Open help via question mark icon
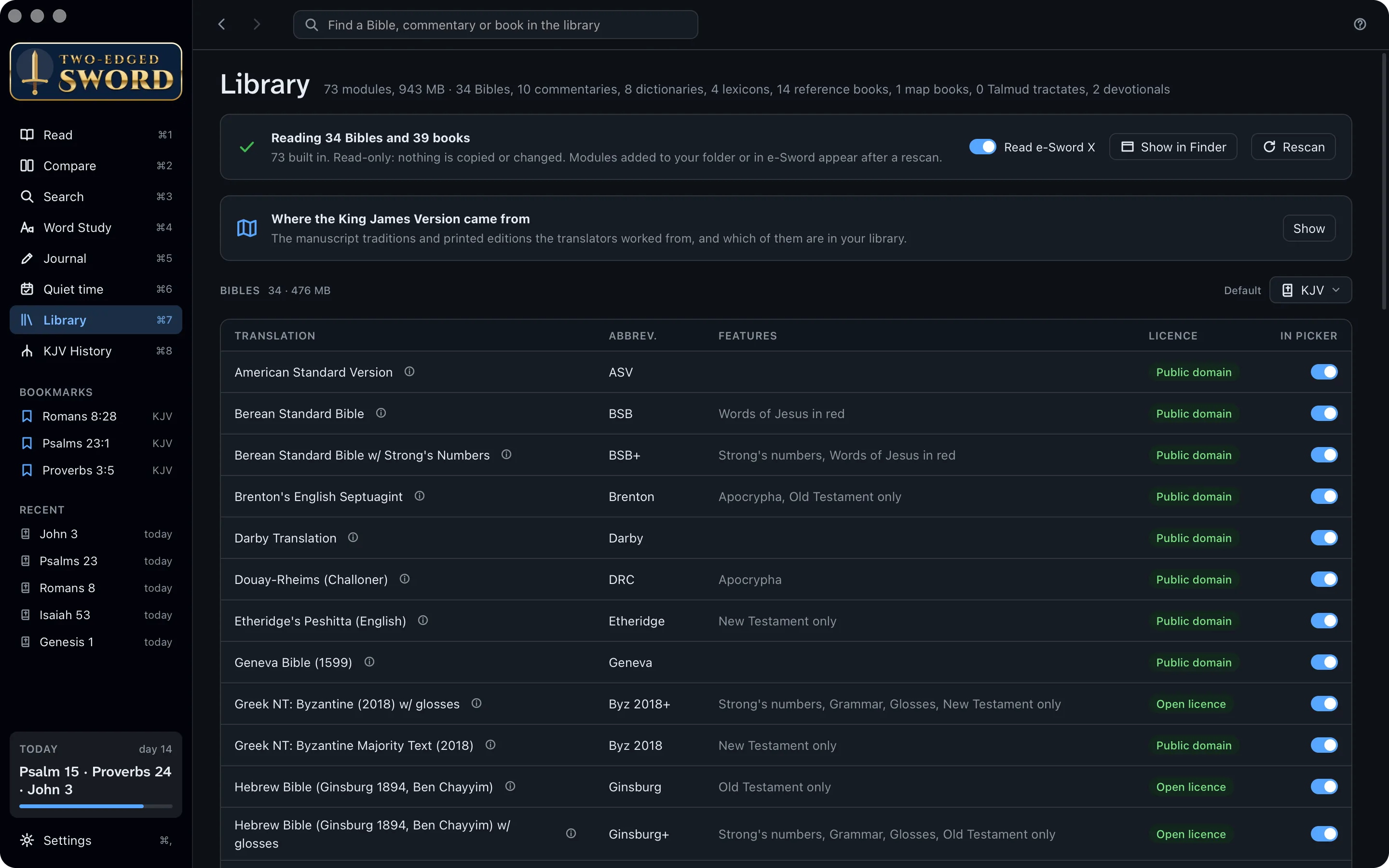The height and width of the screenshot is (868, 1389). (1360, 24)
